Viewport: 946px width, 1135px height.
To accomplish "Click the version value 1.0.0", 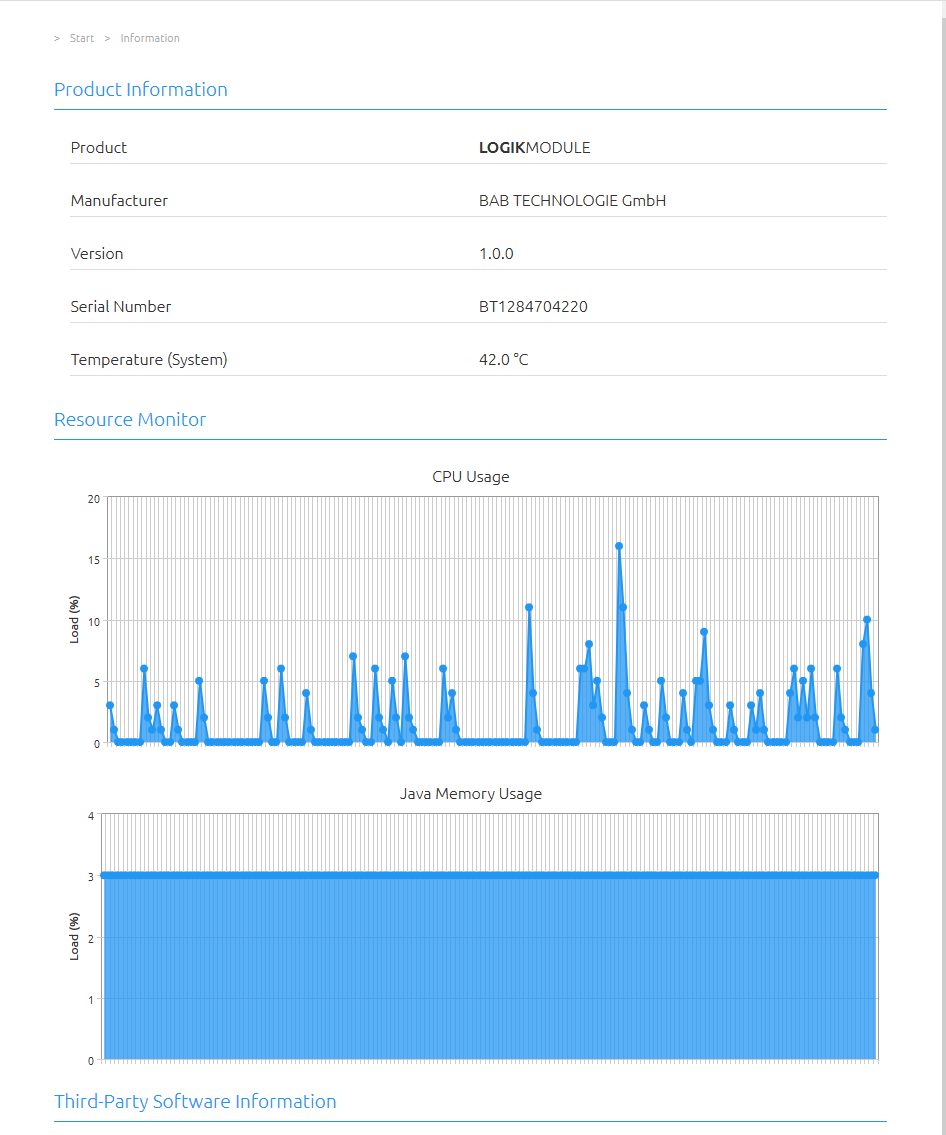I will tap(497, 254).
